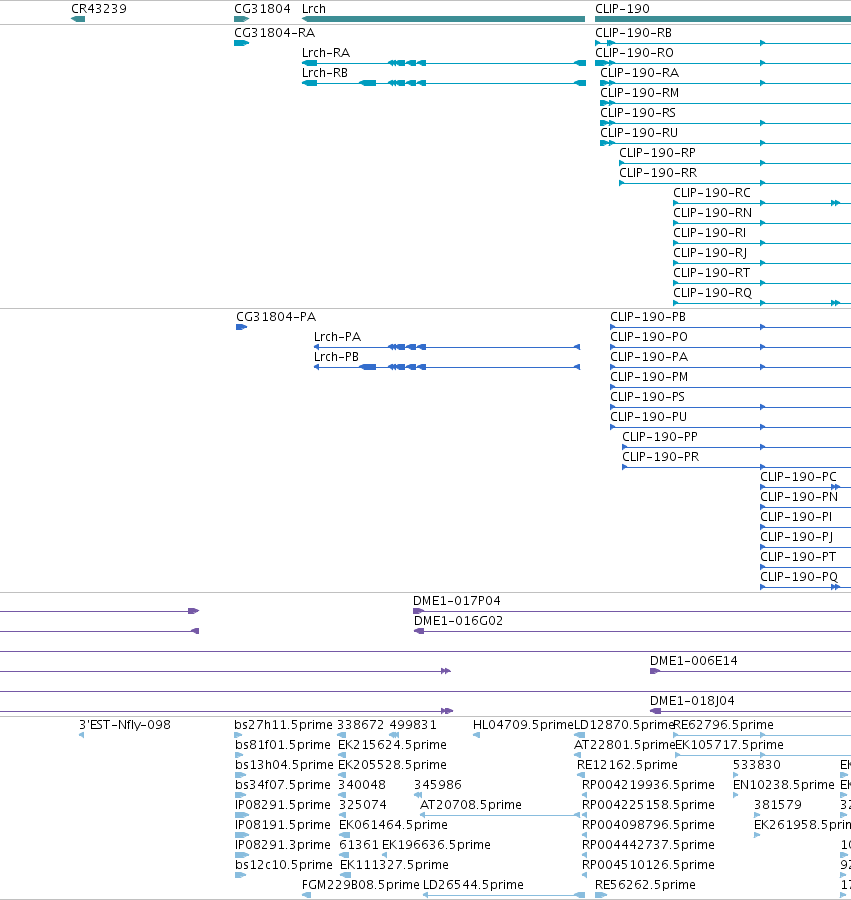The width and height of the screenshot is (851, 900).
Task: Select EST 345986
Action: click(x=438, y=786)
